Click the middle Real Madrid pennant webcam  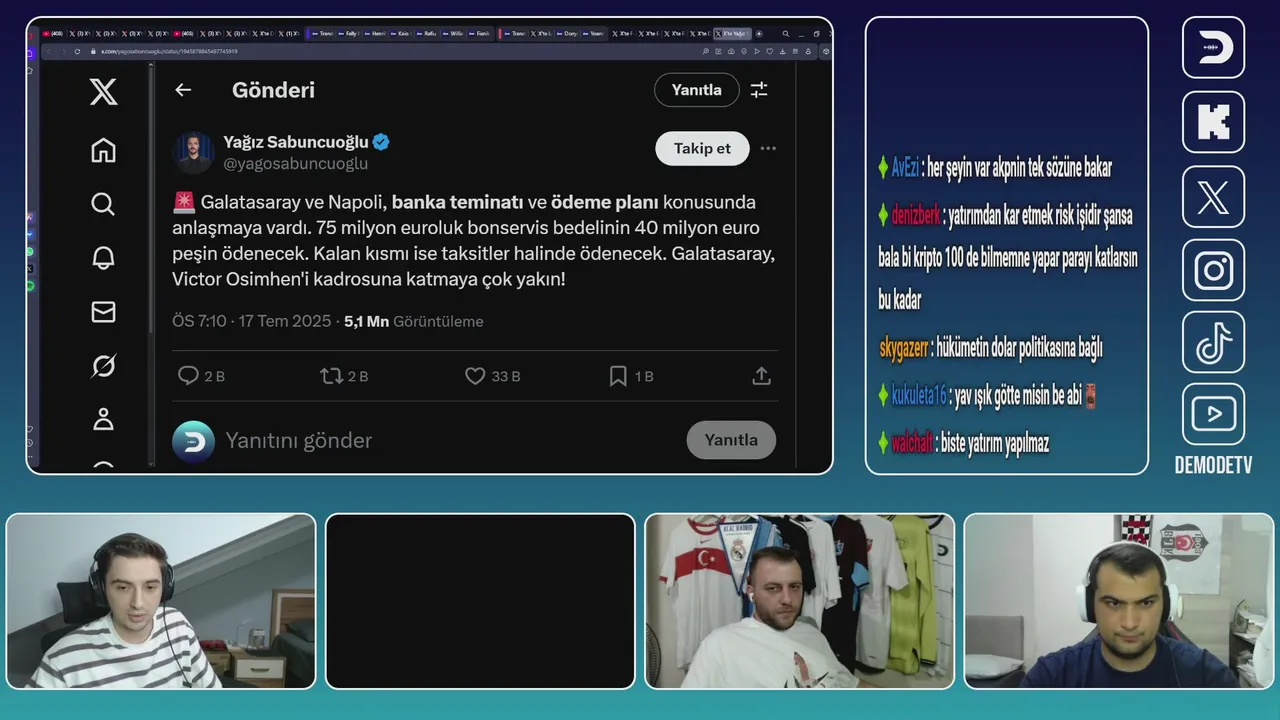799,601
